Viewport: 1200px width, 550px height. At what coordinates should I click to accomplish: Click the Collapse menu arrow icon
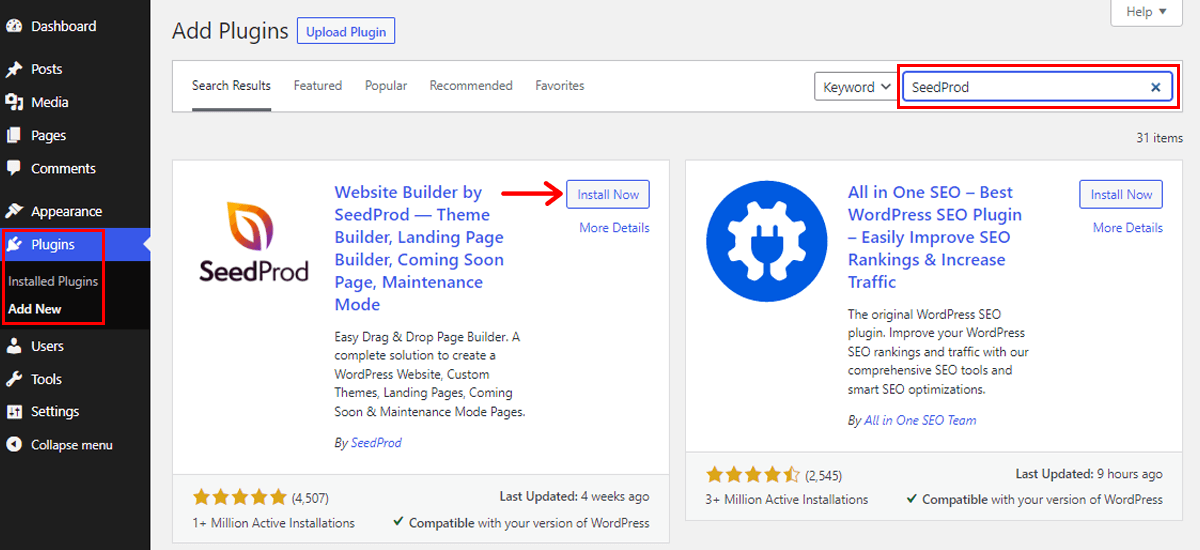[x=14, y=445]
